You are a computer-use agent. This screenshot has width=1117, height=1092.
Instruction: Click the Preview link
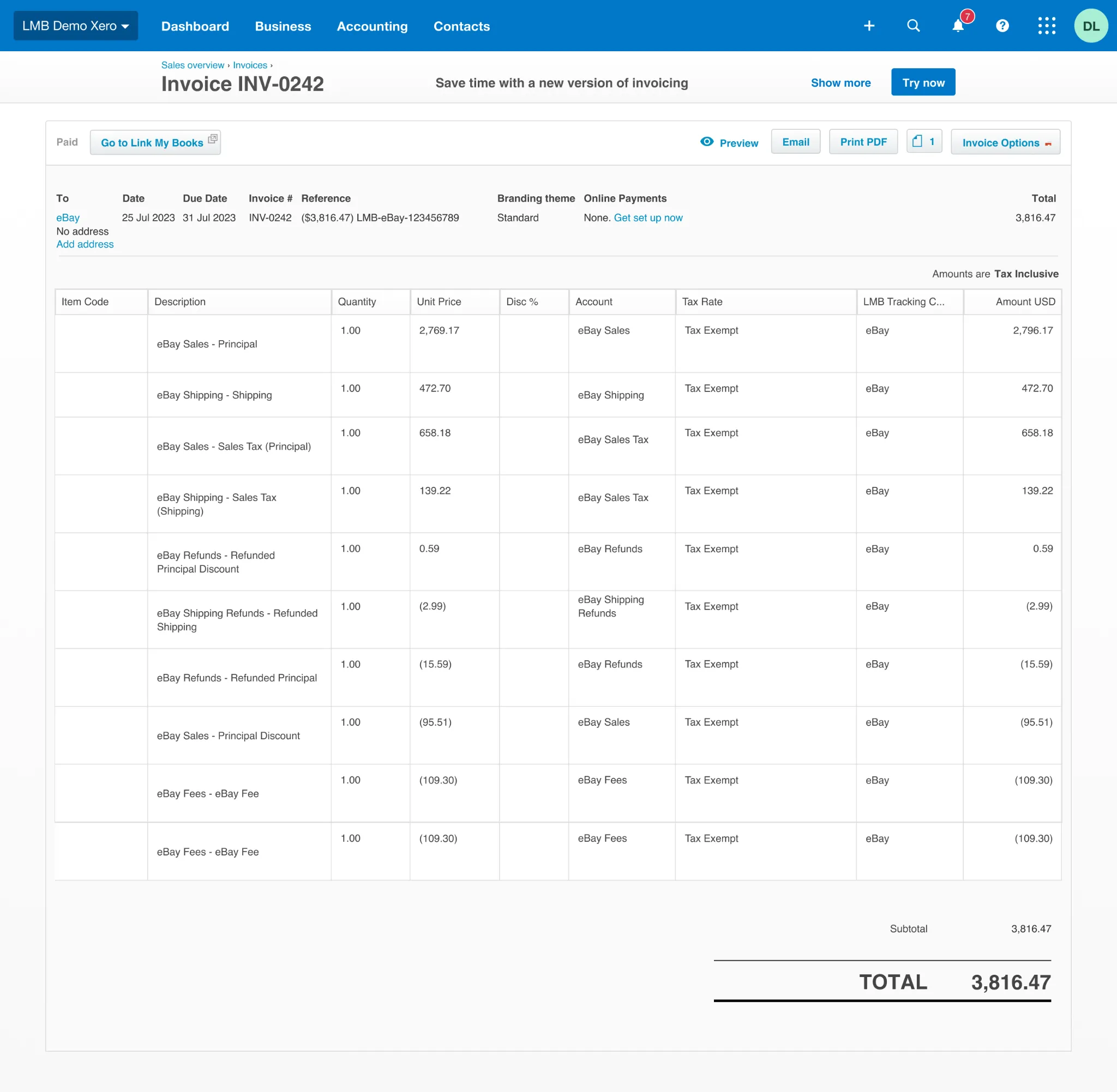pyautogui.click(x=738, y=143)
